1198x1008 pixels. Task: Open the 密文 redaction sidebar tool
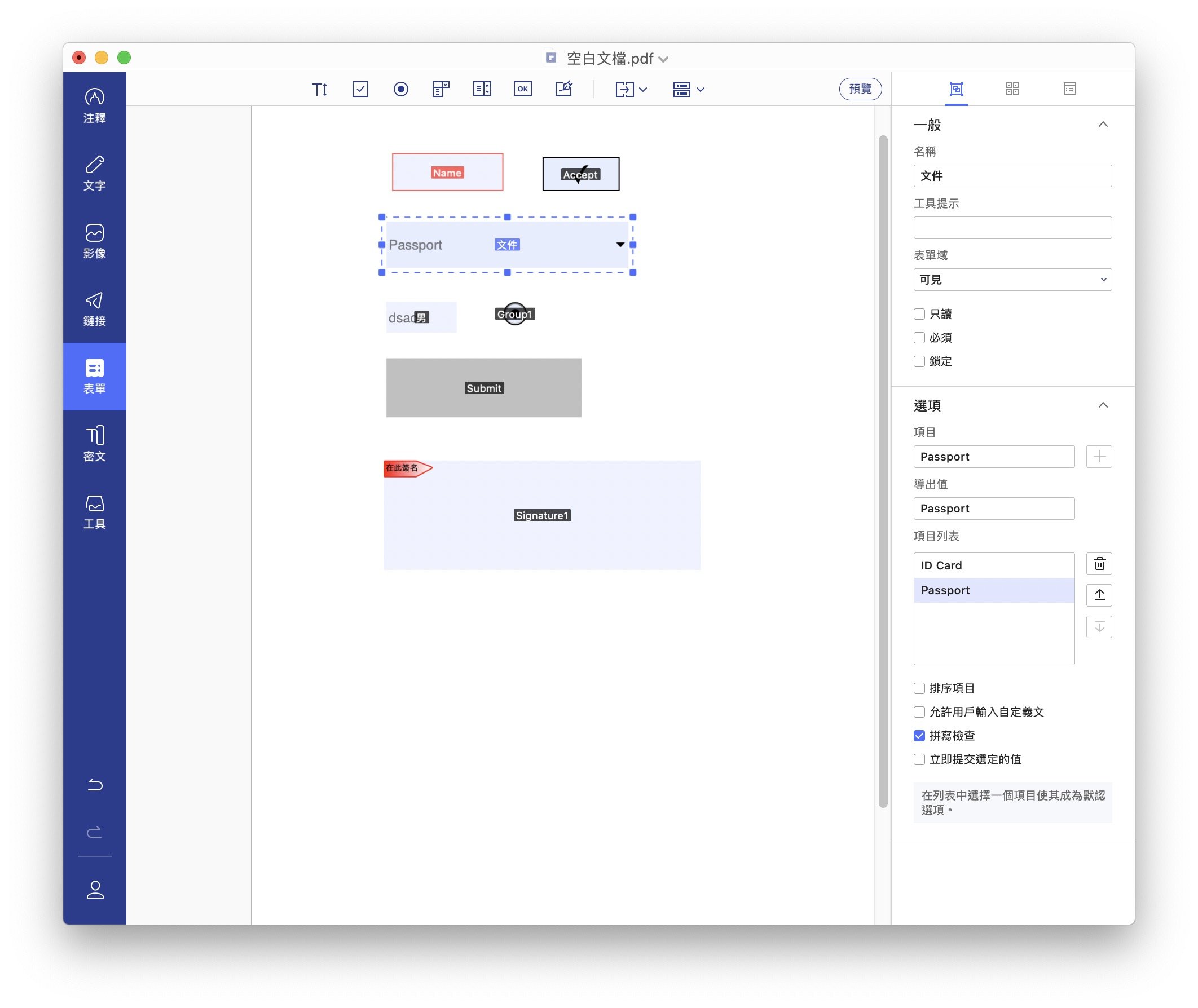click(x=94, y=444)
